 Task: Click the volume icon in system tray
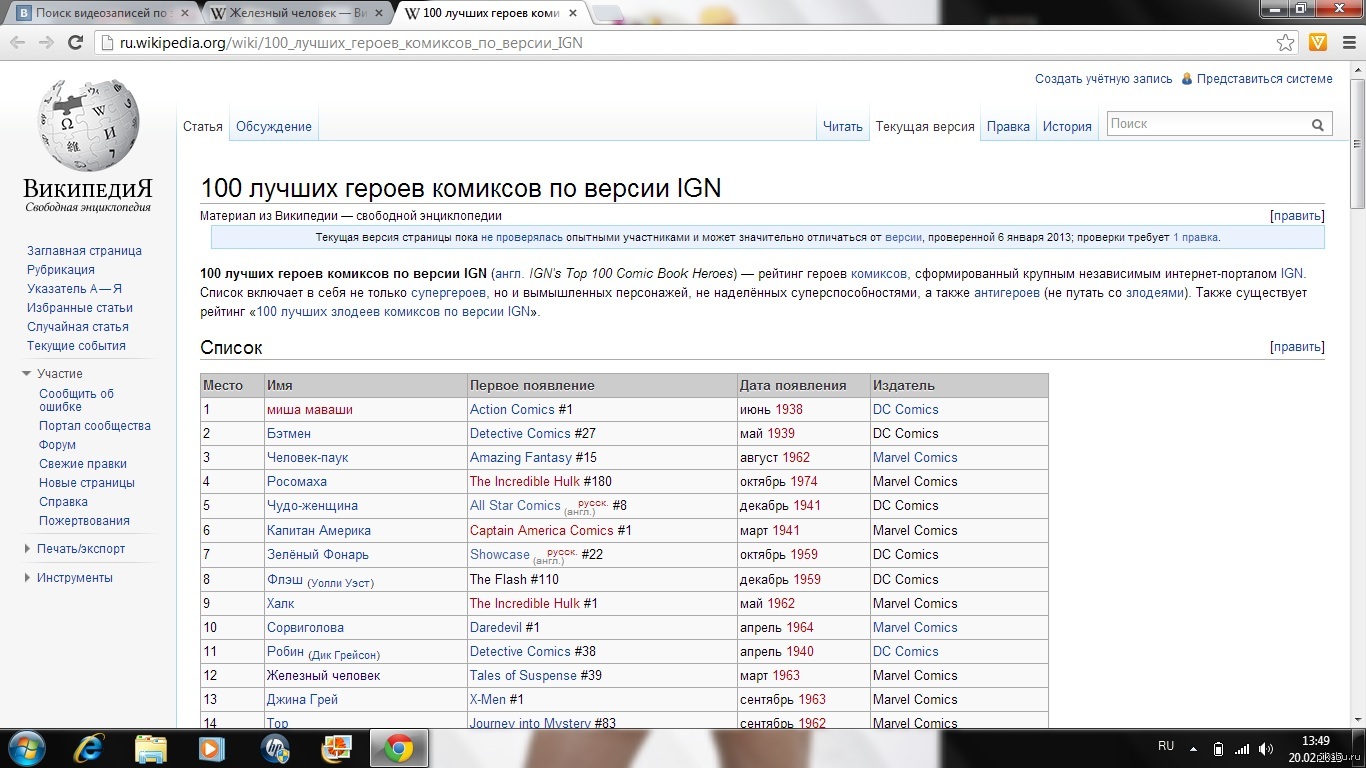coord(1266,748)
